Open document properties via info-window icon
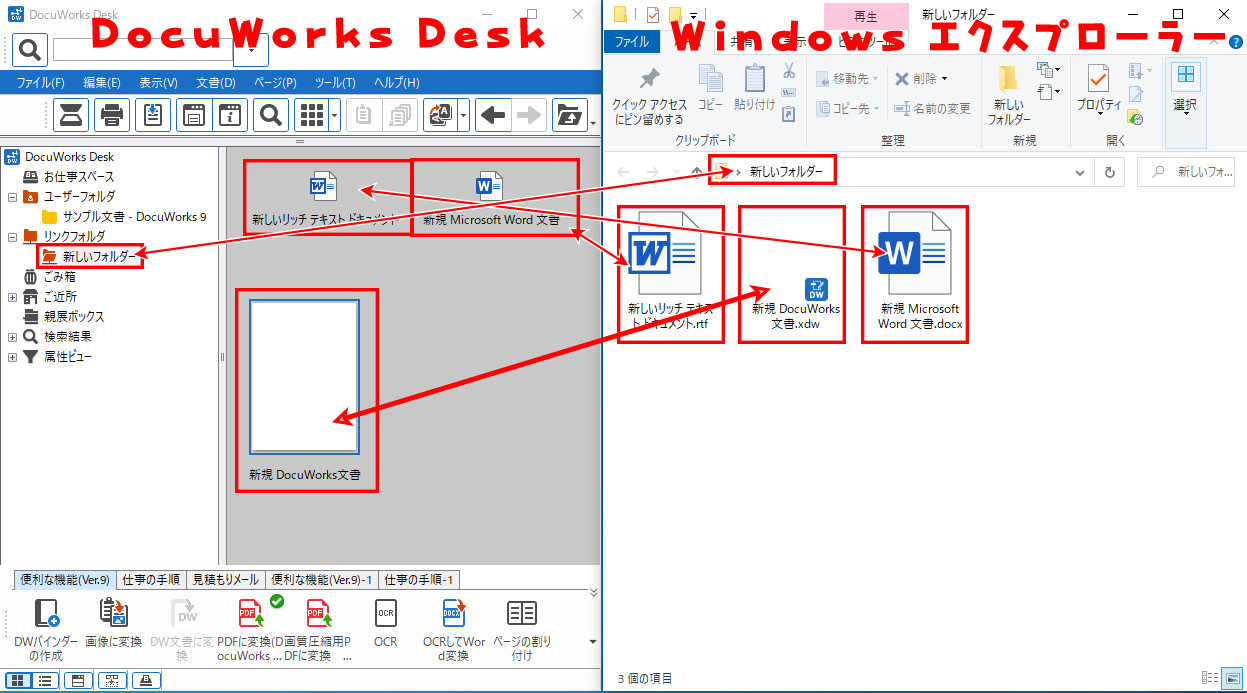The height and width of the screenshot is (693, 1247). [x=229, y=115]
